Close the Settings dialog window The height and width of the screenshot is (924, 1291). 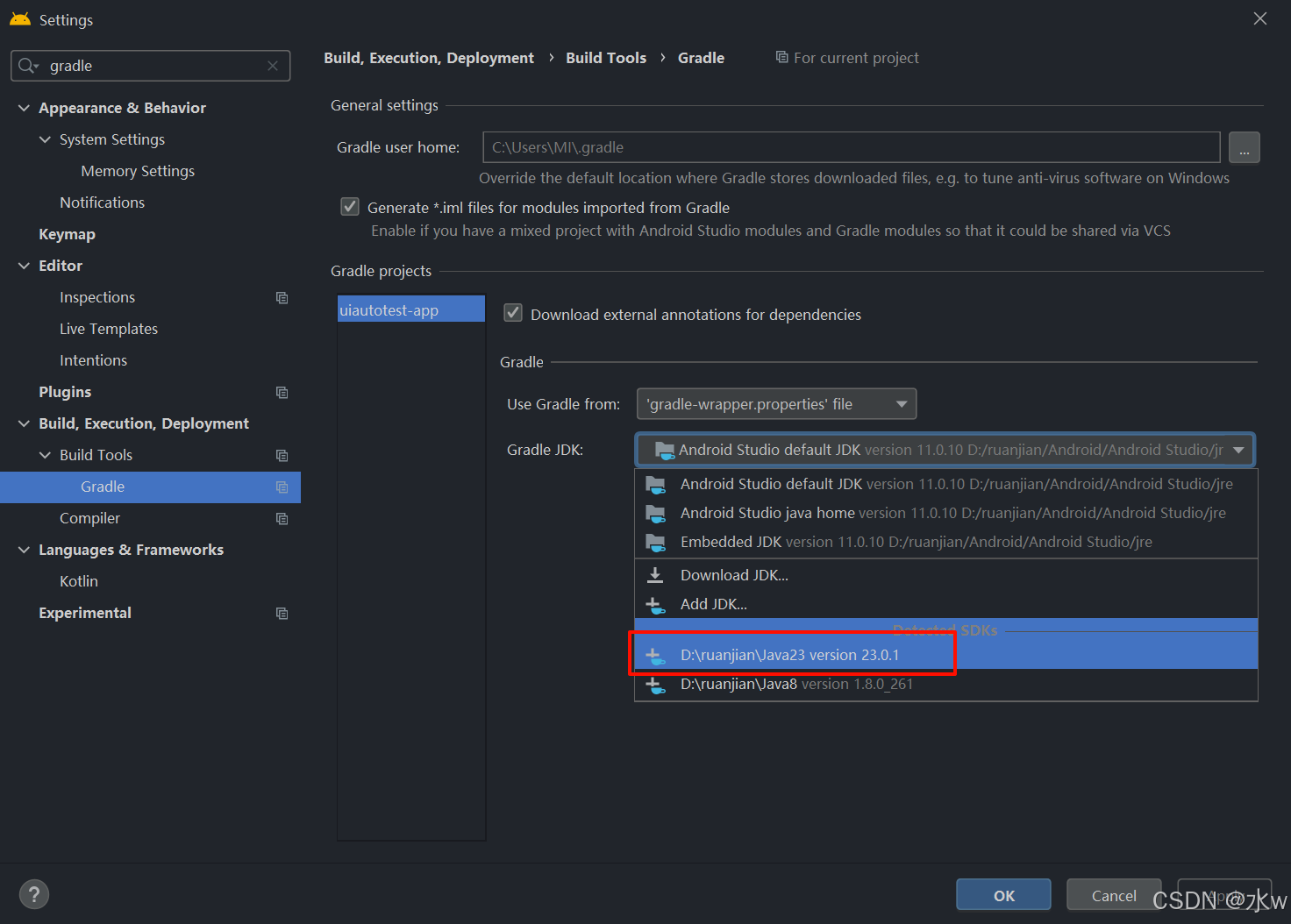1260,18
